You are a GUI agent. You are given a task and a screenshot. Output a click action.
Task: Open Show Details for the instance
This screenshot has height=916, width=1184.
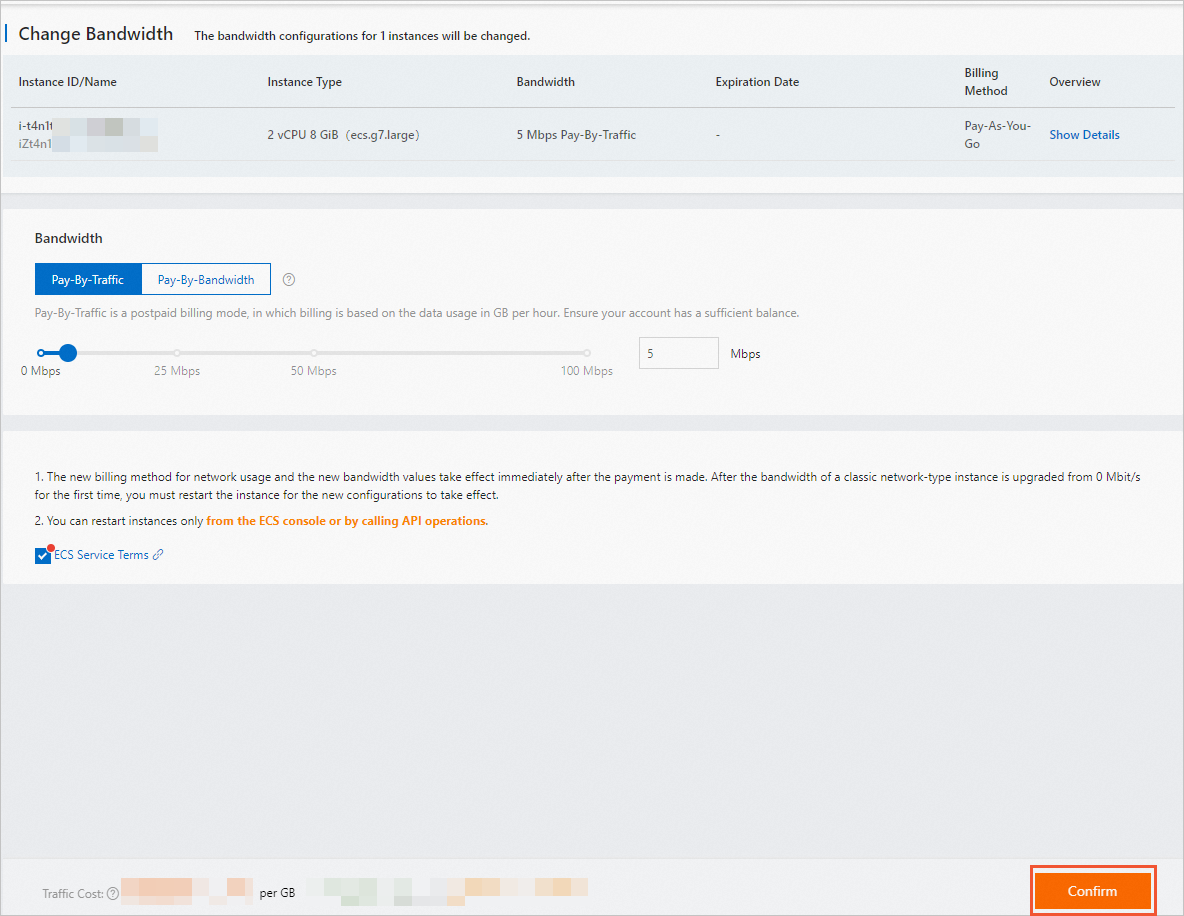tap(1084, 134)
